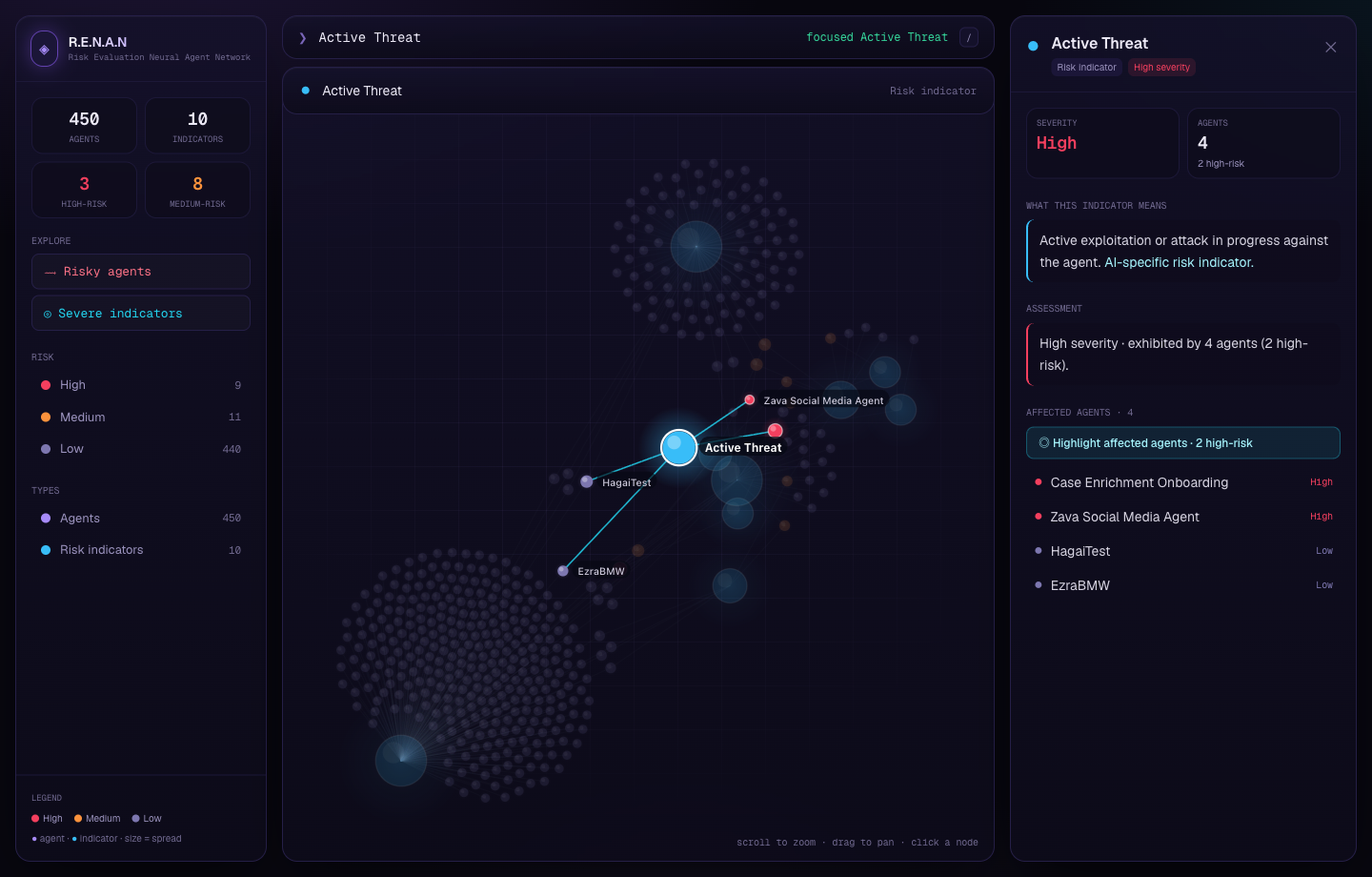Toggle the Low risk filter
Image resolution: width=1372 pixels, height=877 pixels.
141,449
